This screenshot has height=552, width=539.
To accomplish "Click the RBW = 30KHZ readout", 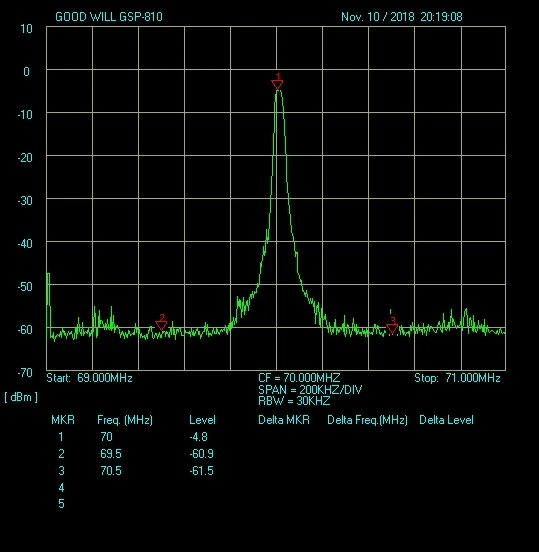I will coord(294,401).
